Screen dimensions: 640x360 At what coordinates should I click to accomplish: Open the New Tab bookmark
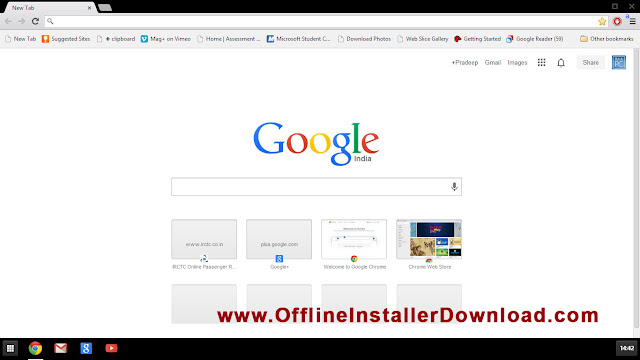(x=20, y=39)
